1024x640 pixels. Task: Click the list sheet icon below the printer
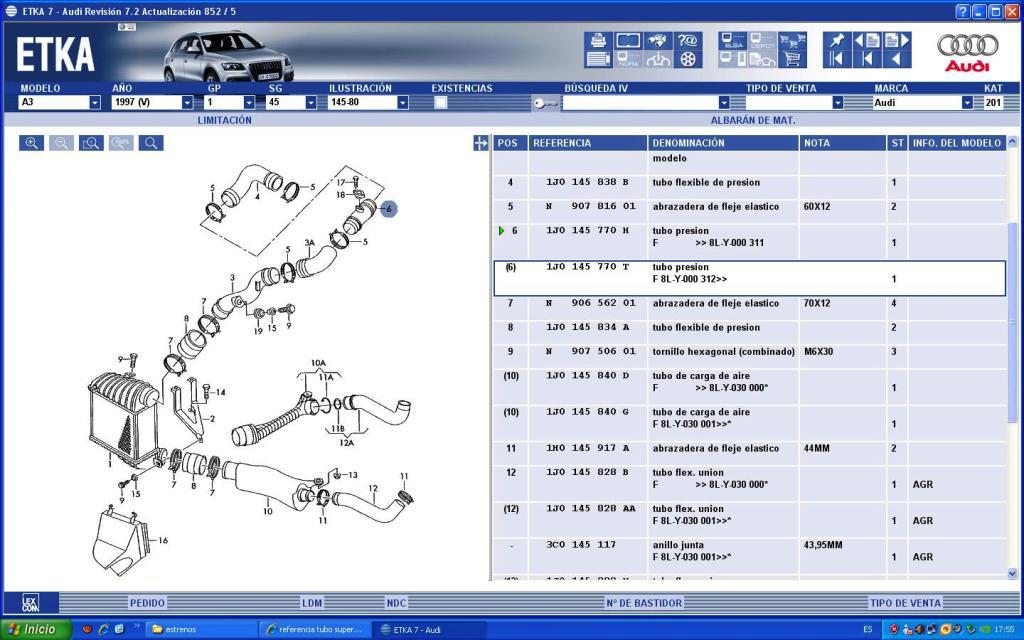point(598,59)
